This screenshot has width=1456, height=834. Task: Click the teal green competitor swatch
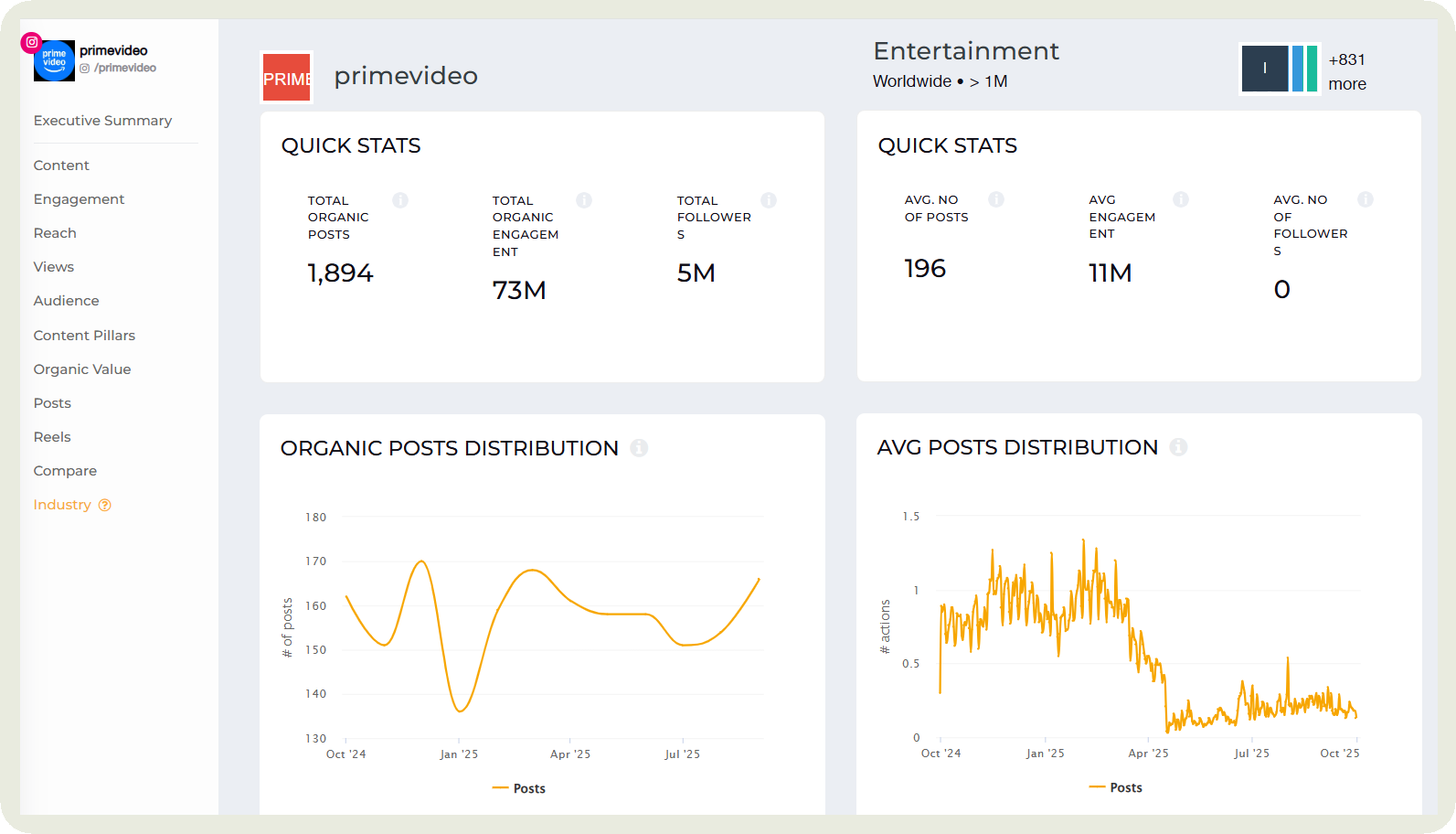click(x=1312, y=69)
